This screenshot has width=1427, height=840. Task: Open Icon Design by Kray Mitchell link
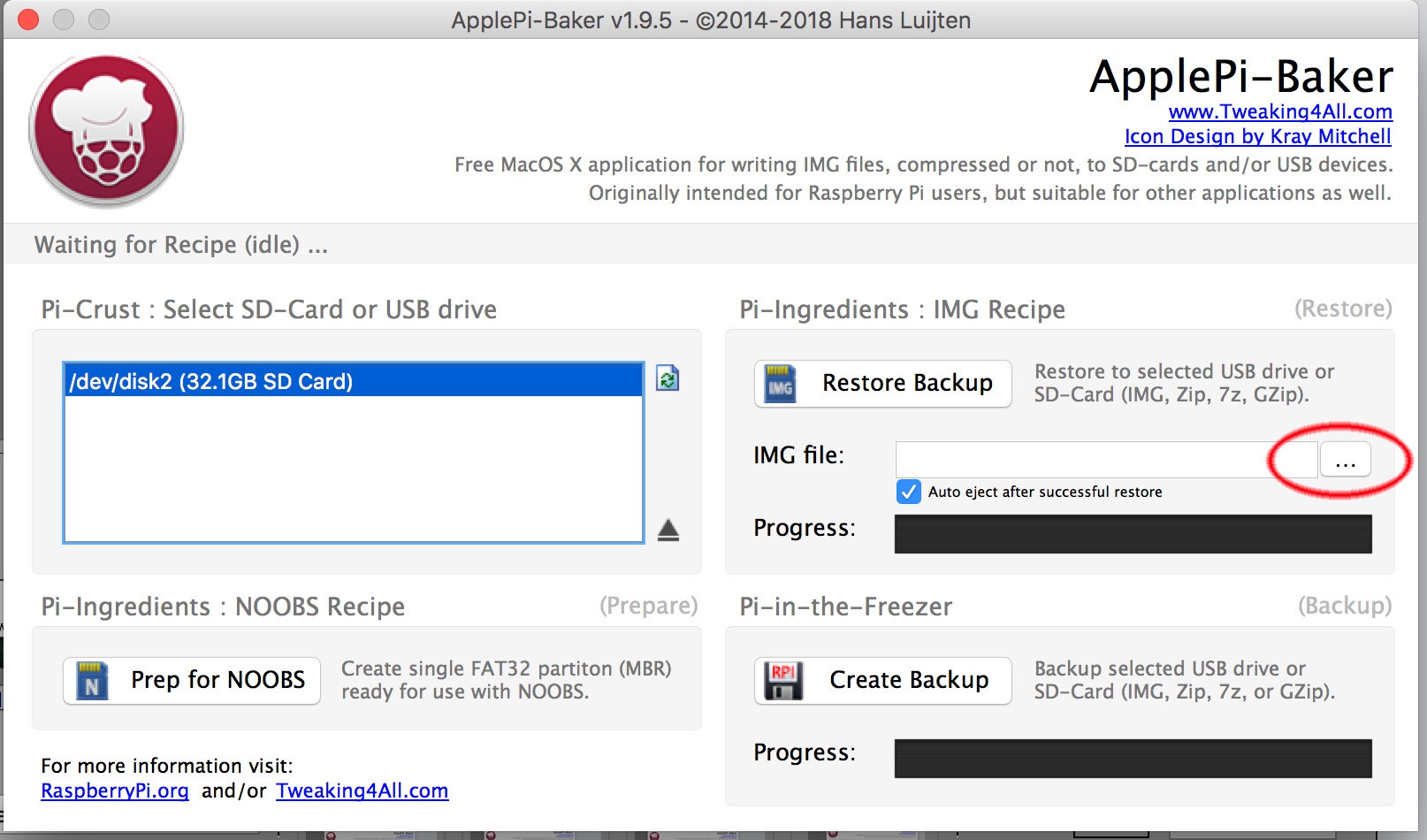tap(1257, 136)
